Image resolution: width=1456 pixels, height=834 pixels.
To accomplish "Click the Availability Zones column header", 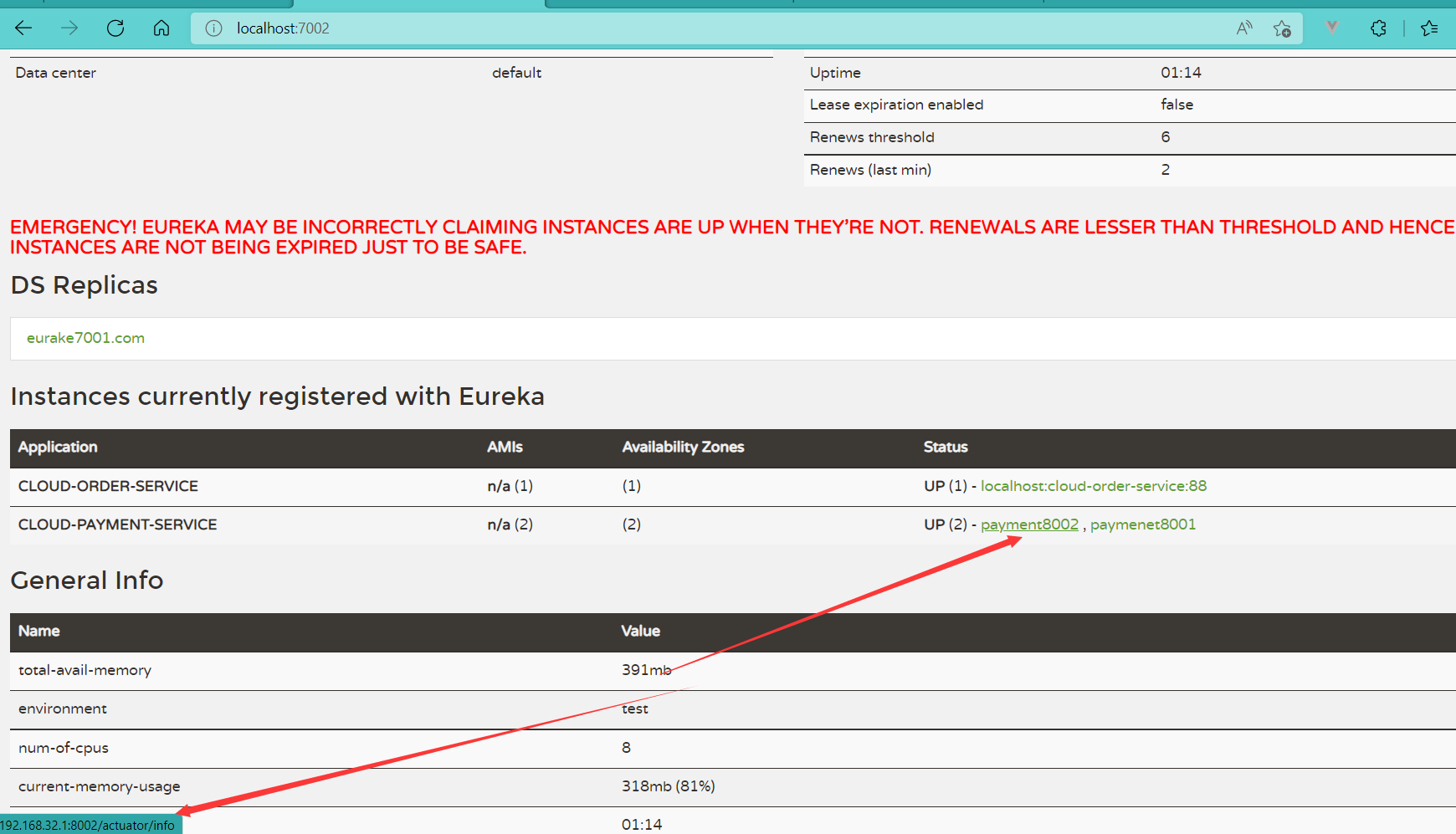I will click(683, 447).
